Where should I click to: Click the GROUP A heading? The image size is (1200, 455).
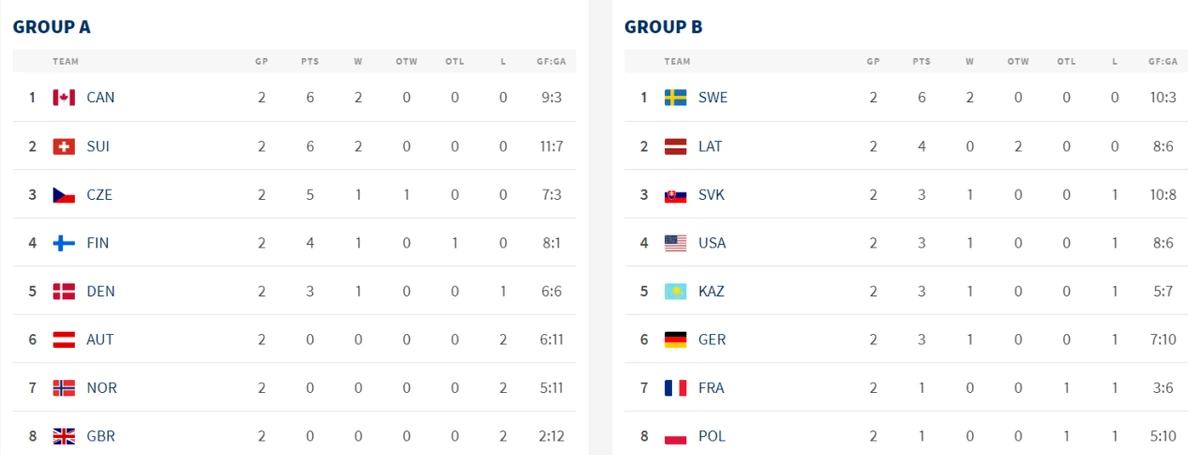pyautogui.click(x=52, y=27)
